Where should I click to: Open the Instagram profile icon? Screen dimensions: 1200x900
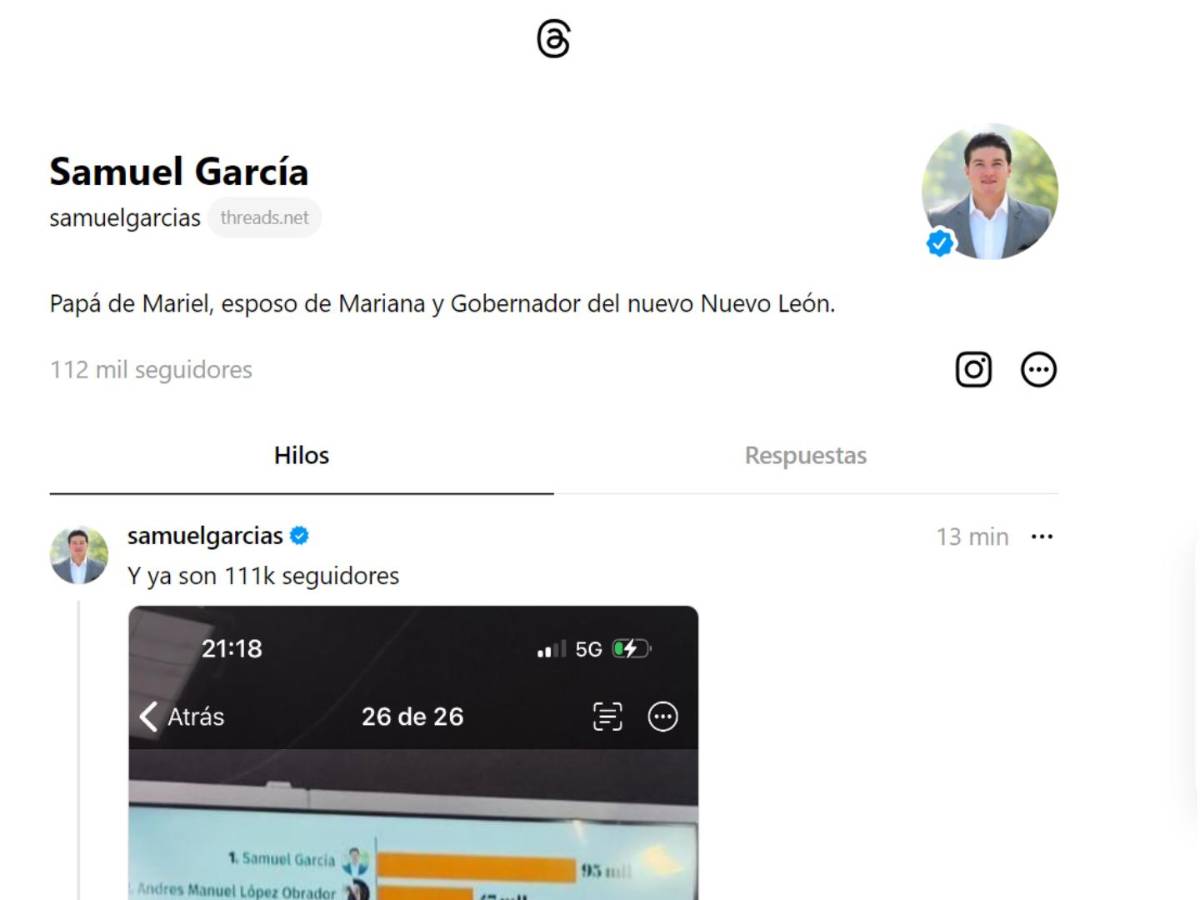click(x=972, y=369)
